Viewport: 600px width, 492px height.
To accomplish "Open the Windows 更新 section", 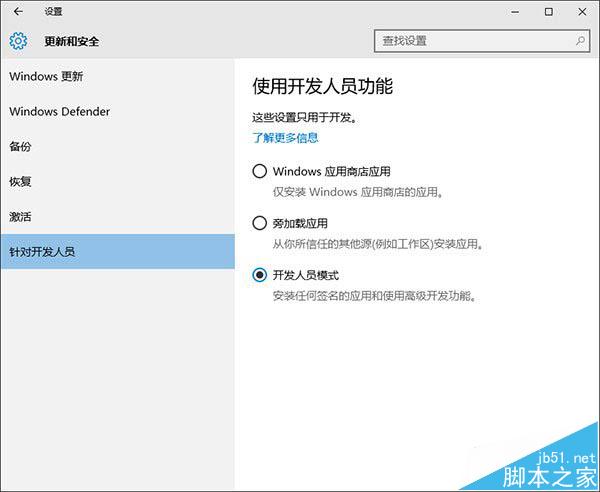I will tap(117, 76).
